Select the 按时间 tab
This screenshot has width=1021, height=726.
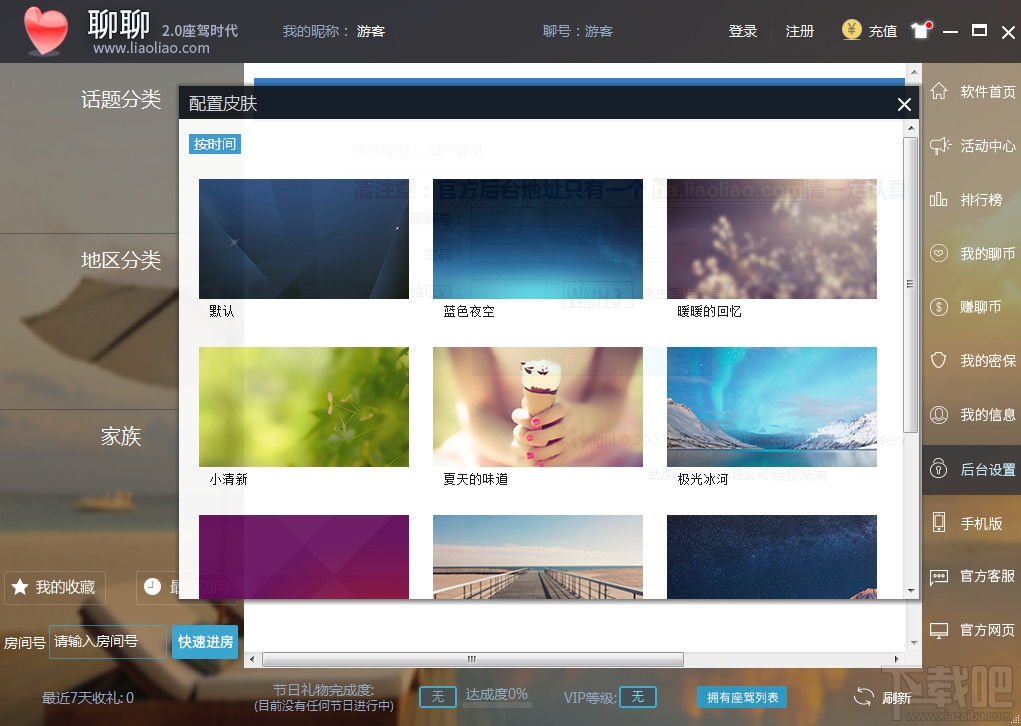pos(215,144)
